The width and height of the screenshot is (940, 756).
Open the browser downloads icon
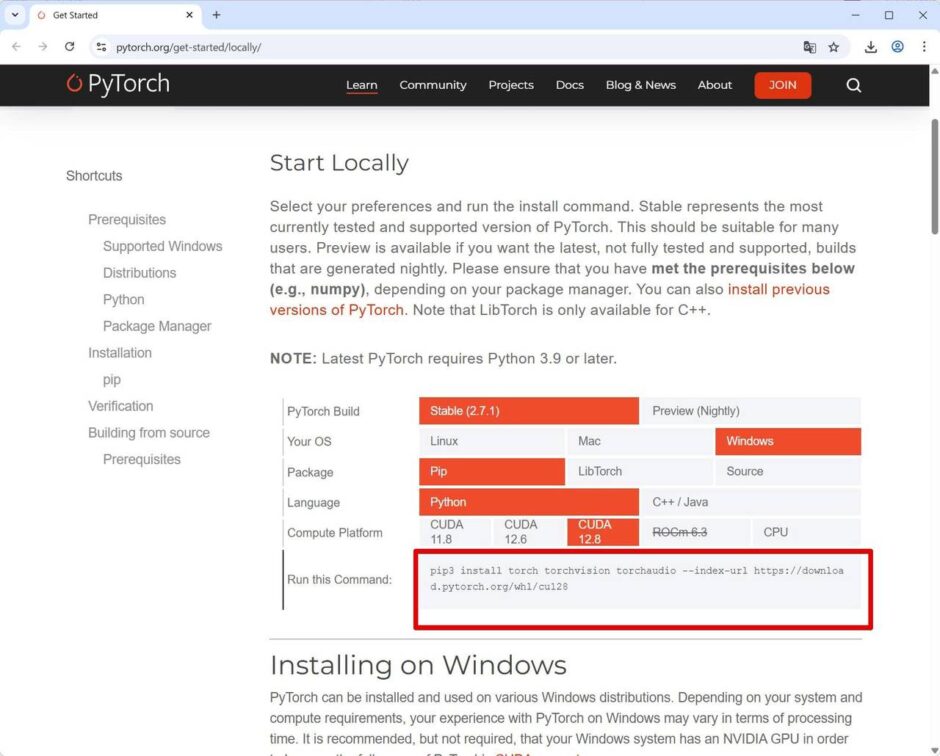tap(870, 47)
